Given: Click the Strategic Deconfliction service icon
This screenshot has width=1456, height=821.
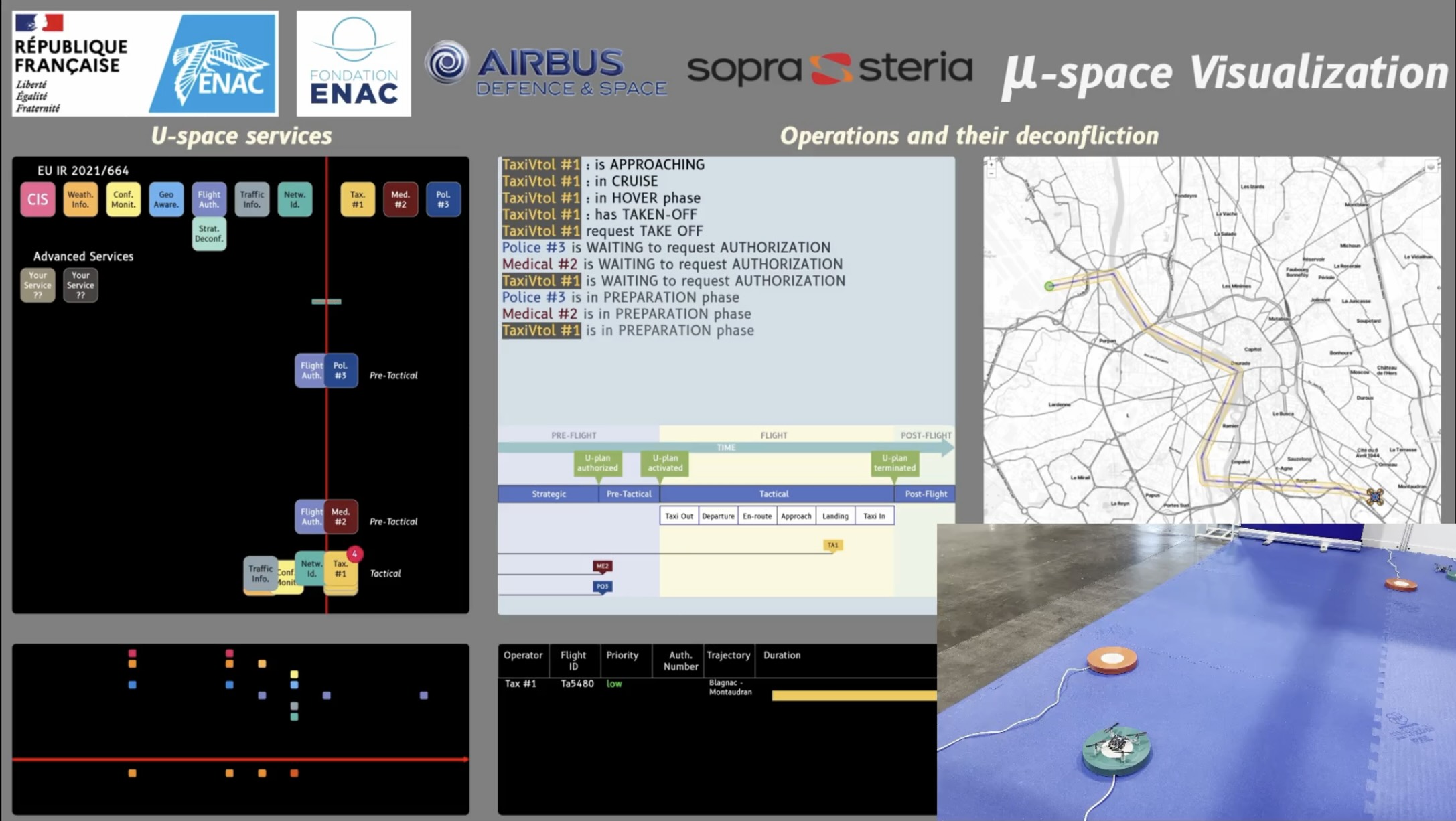Looking at the screenshot, I should pyautogui.click(x=208, y=234).
